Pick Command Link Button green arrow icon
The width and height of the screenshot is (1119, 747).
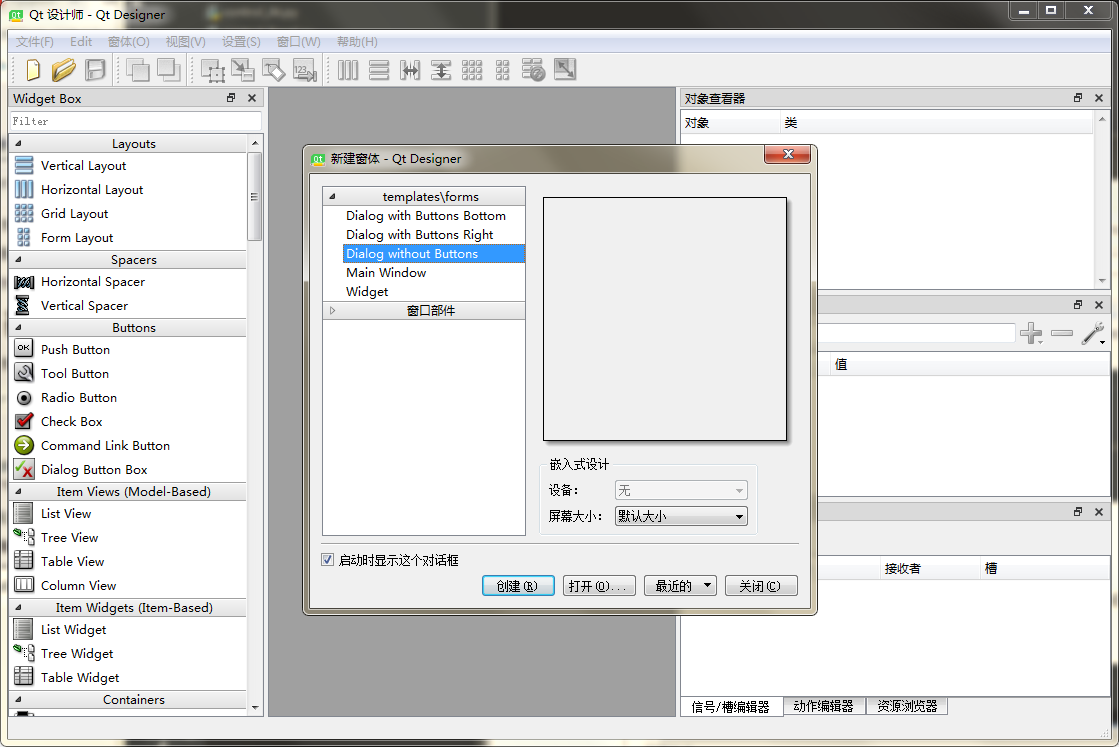tap(24, 445)
